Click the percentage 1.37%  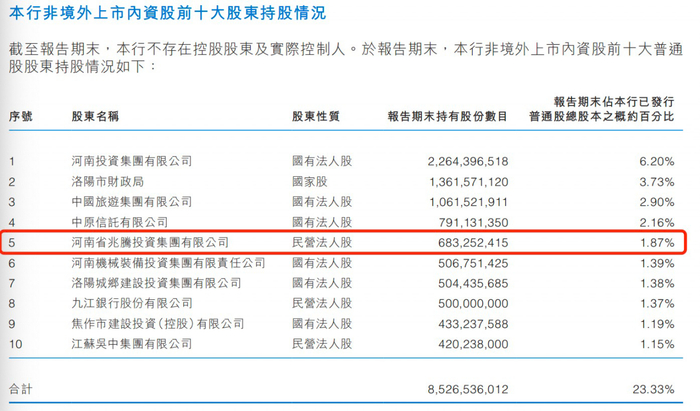[x=657, y=304]
